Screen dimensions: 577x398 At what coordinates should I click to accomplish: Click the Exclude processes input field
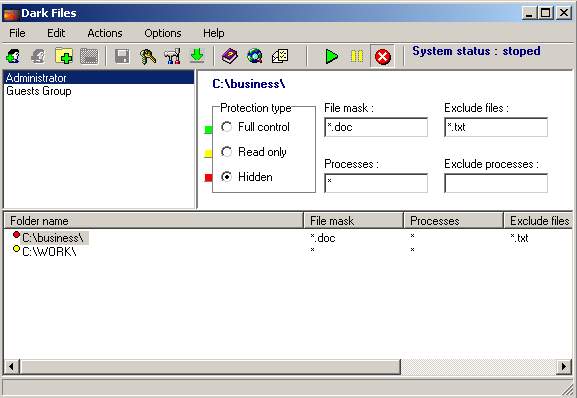tap(496, 183)
